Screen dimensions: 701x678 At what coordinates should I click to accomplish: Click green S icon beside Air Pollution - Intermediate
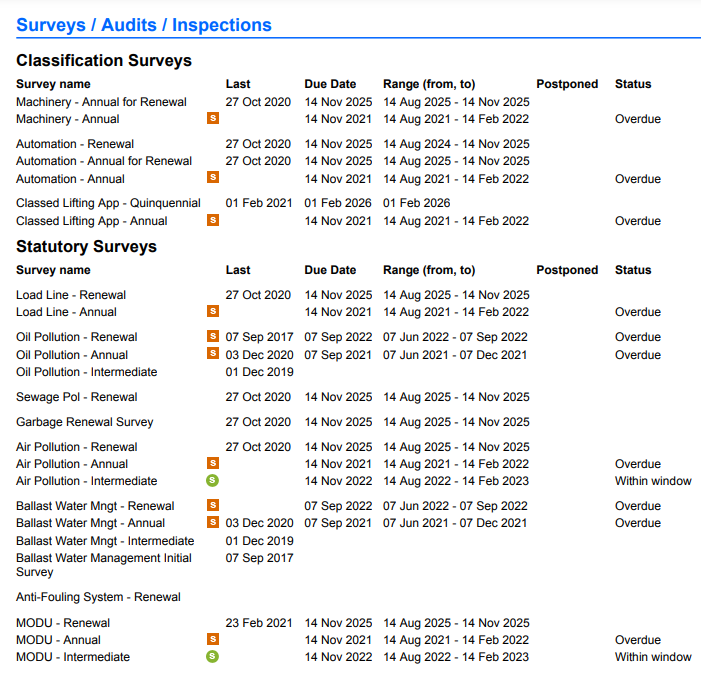[212, 481]
